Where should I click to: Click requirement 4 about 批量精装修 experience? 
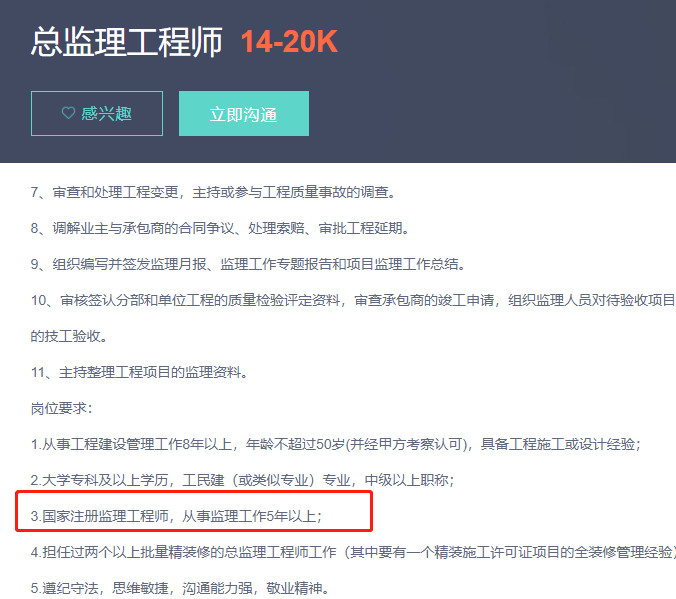pos(350,552)
